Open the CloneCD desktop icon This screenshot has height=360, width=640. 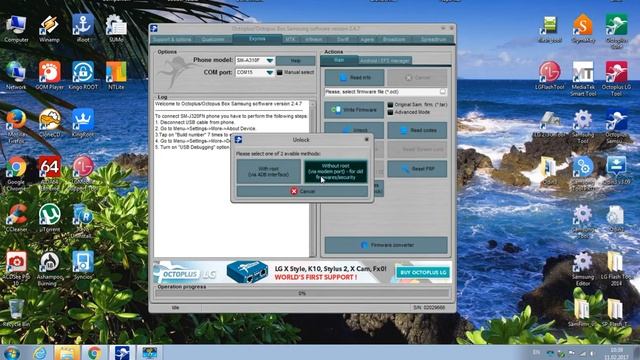click(49, 123)
